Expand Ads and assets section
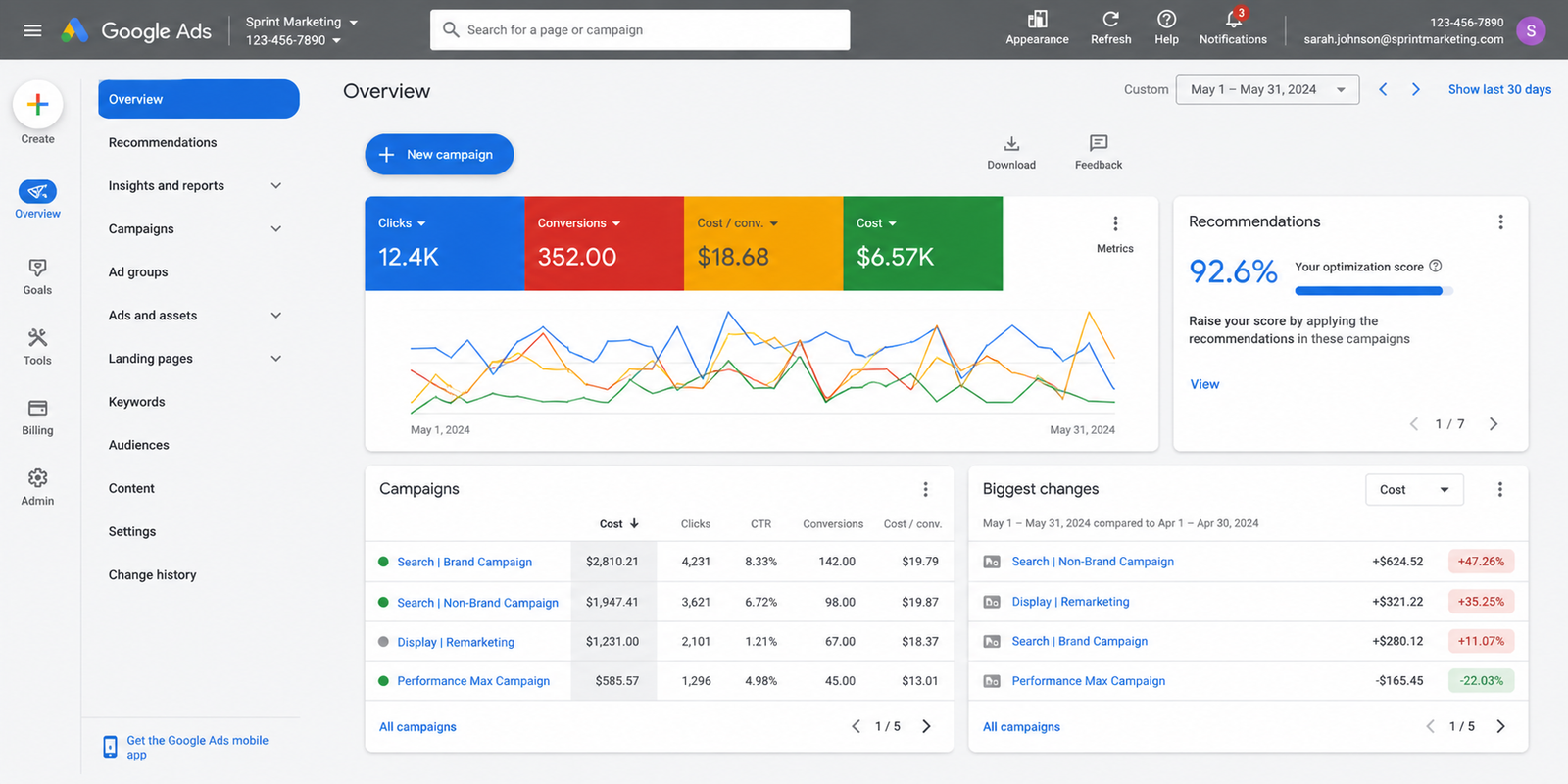The image size is (1568, 784). tap(276, 315)
